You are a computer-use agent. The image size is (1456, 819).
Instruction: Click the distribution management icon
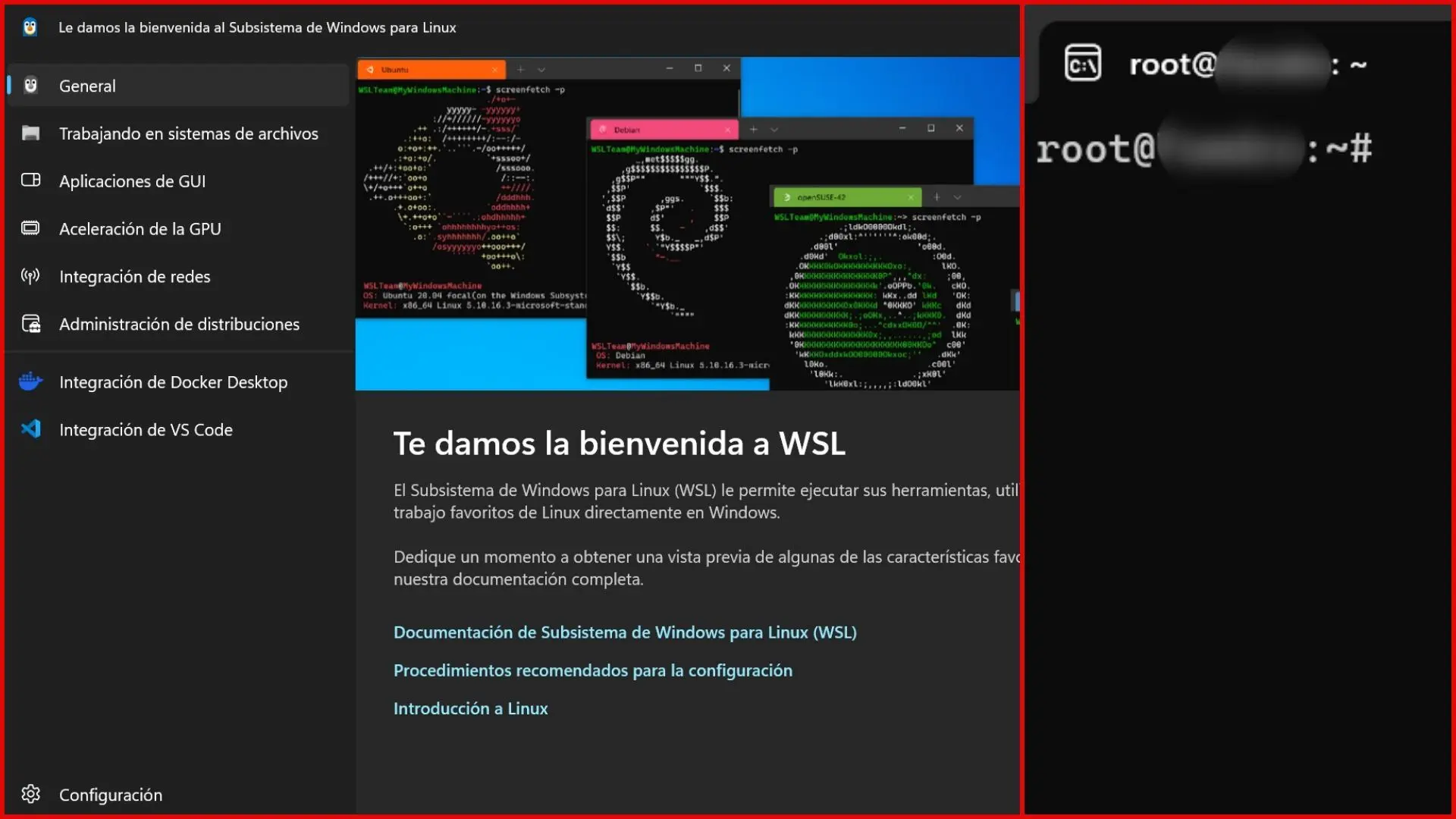point(30,324)
